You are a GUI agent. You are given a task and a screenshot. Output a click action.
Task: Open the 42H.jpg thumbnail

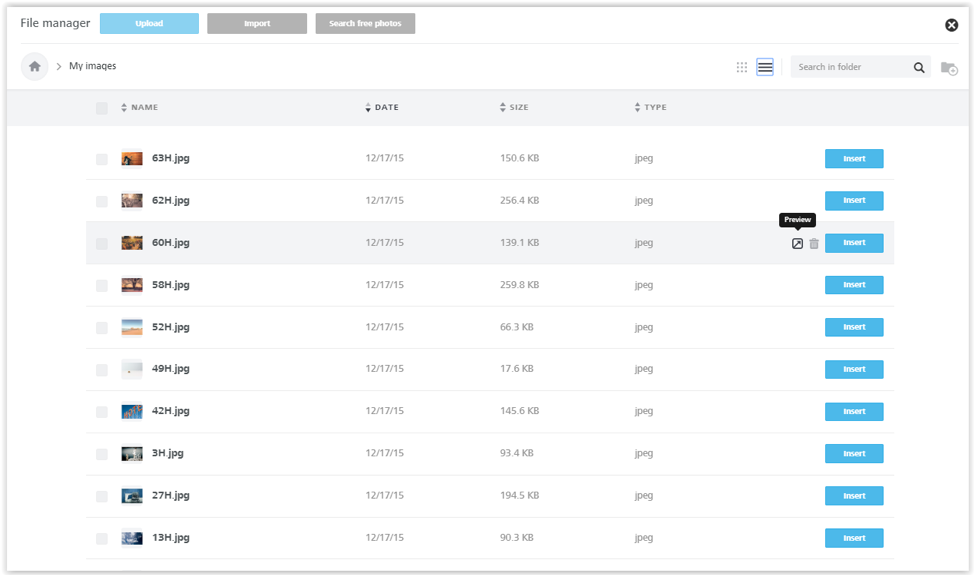[132, 412]
